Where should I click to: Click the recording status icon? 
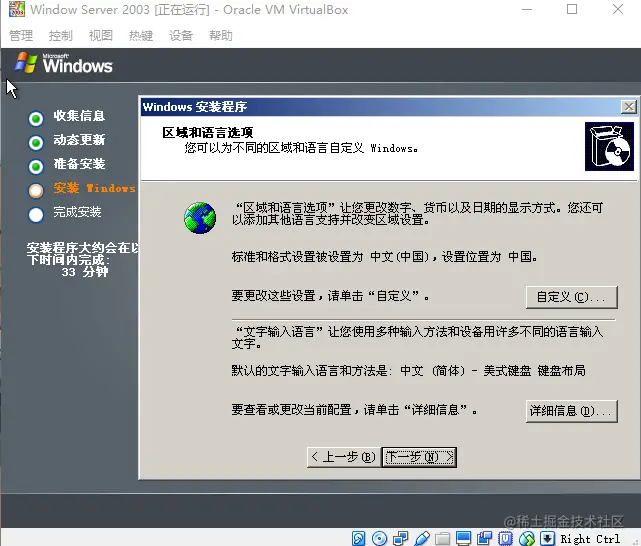484,538
